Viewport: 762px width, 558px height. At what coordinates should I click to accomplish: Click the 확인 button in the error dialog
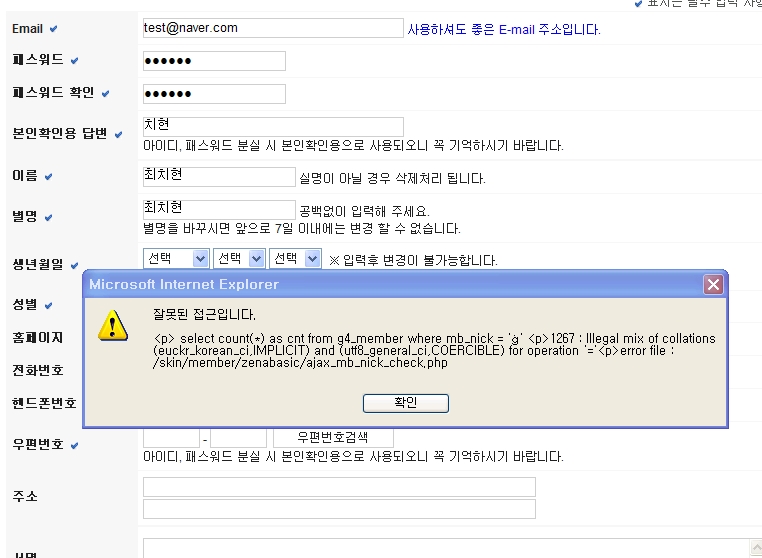[x=405, y=403]
